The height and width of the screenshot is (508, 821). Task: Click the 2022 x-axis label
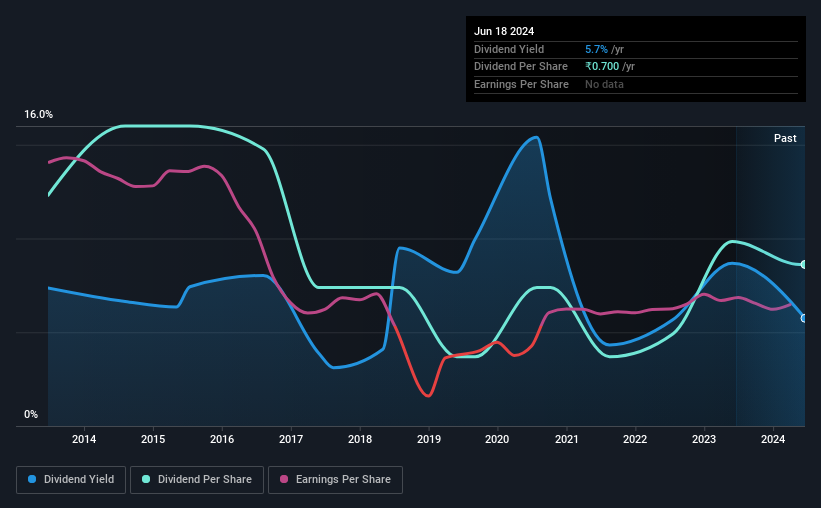(635, 439)
